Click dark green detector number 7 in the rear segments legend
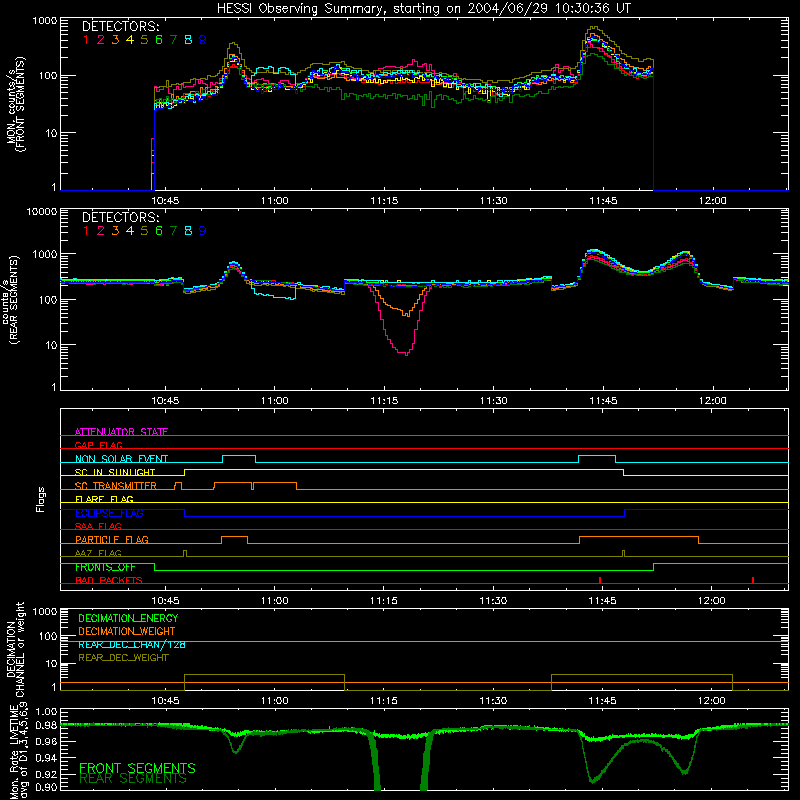This screenshot has height=800, width=800. (173, 231)
